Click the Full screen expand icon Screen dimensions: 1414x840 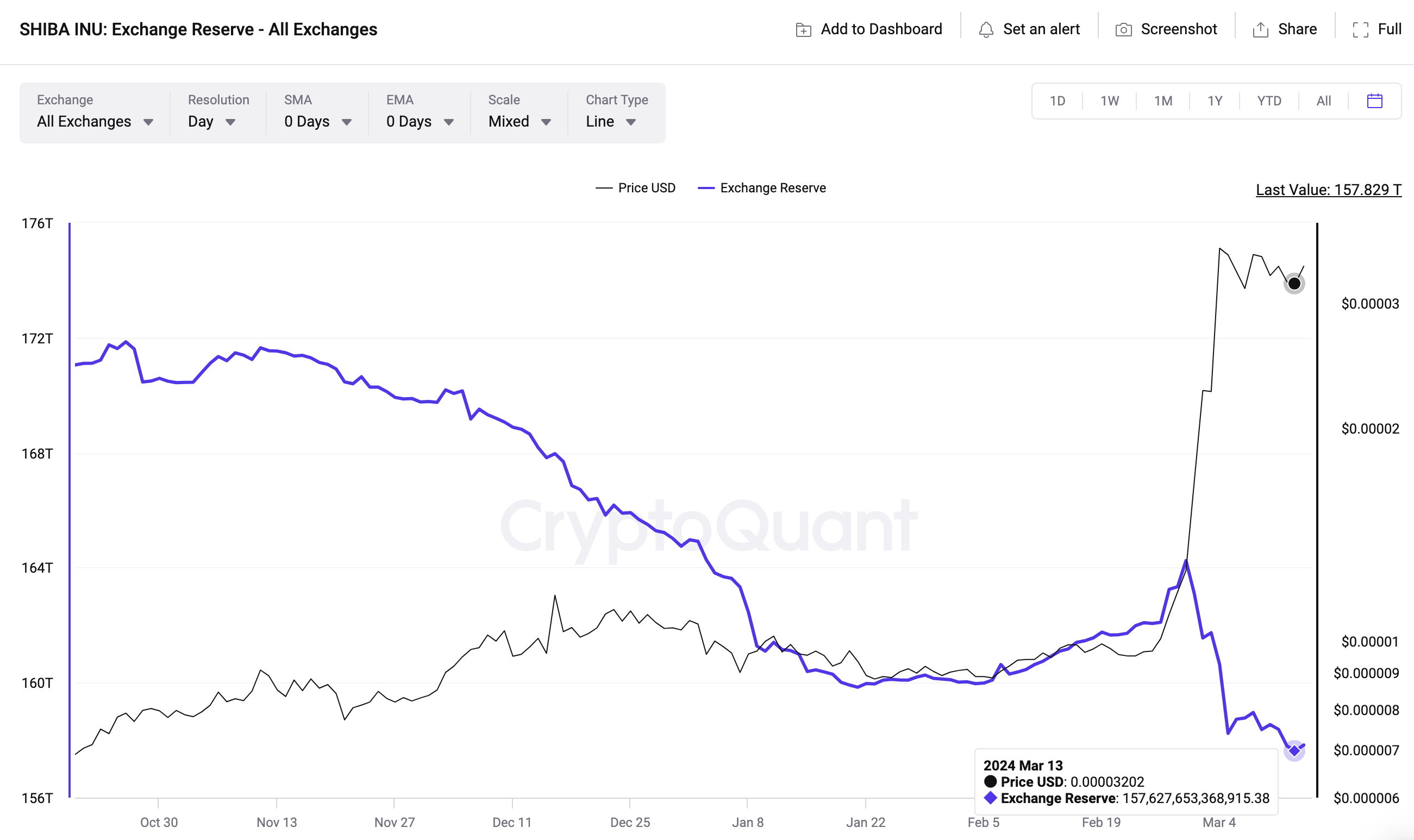pos(1360,29)
